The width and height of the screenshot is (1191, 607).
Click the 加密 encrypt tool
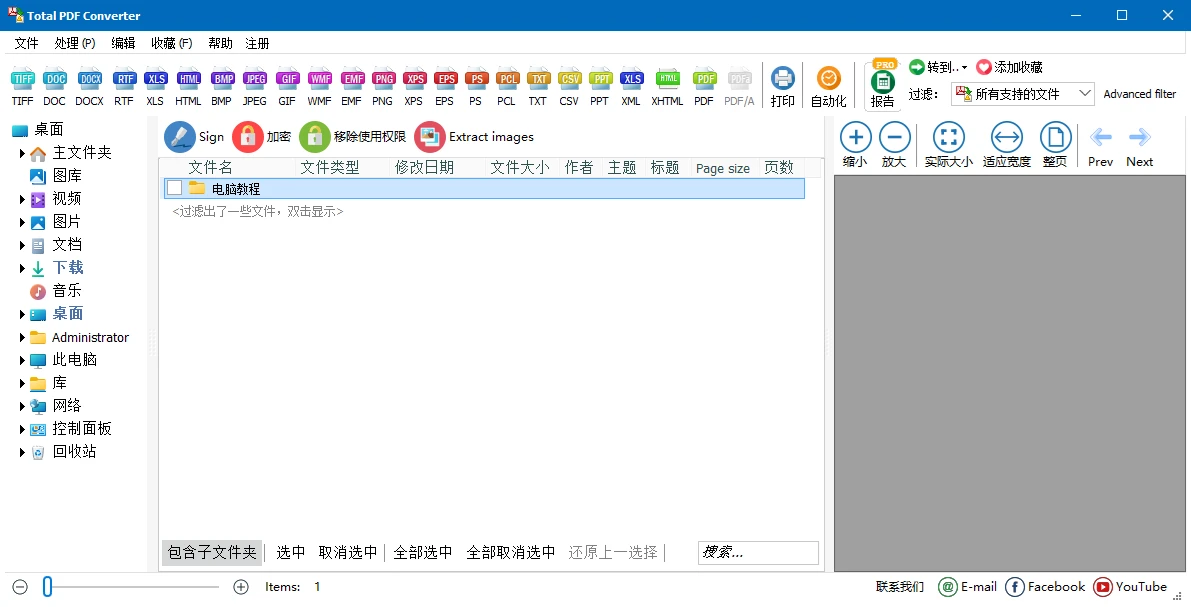(262, 137)
